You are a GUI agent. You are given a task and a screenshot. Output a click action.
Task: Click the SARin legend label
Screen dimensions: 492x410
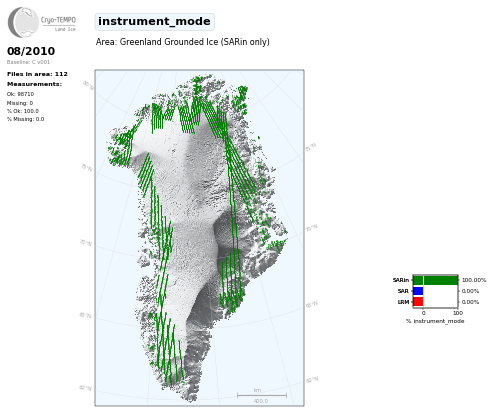401,280
